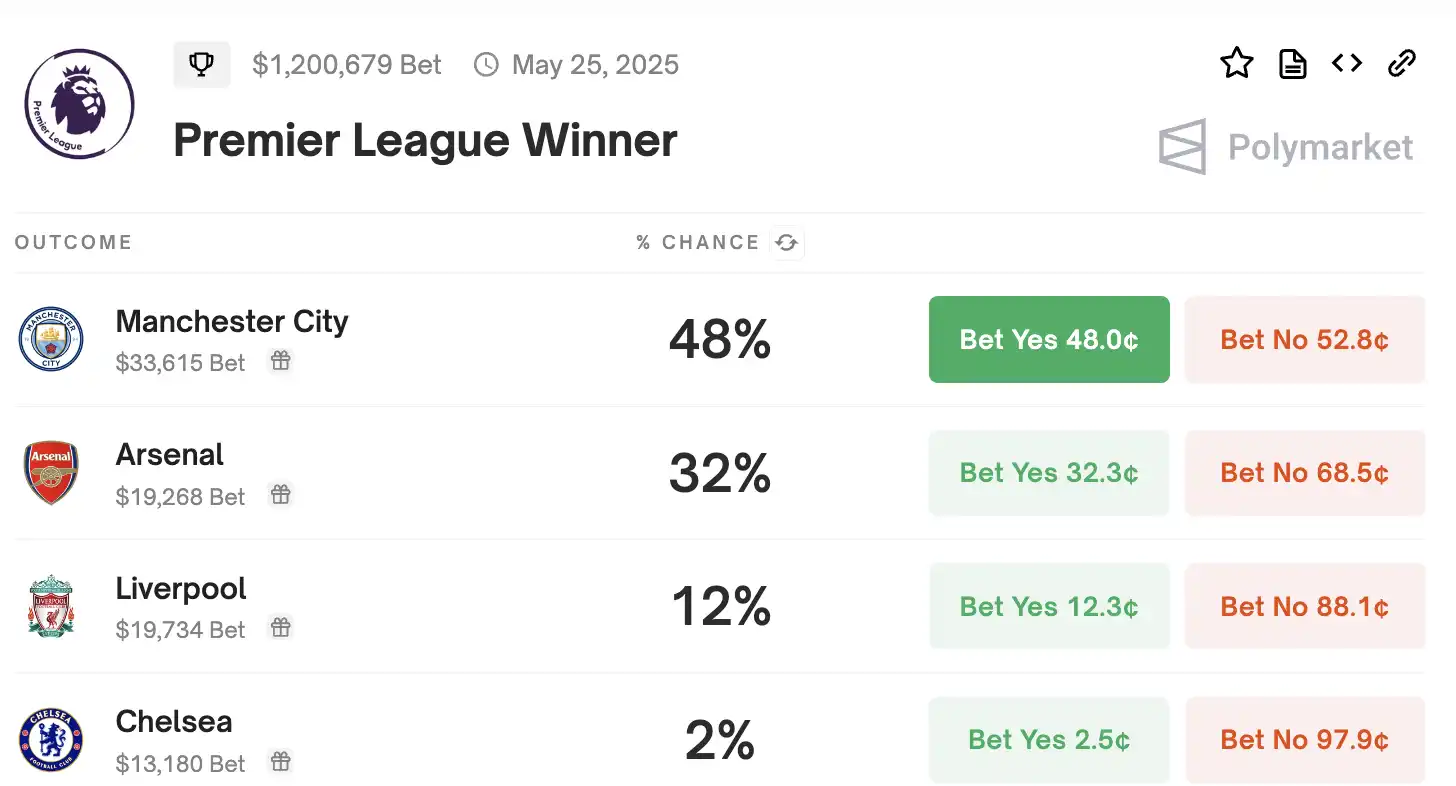
Task: Click the star favorite icon
Action: coord(1237,64)
